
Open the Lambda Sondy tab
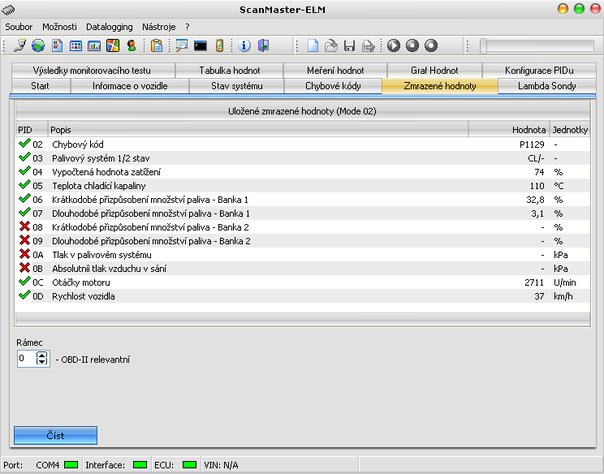click(545, 86)
